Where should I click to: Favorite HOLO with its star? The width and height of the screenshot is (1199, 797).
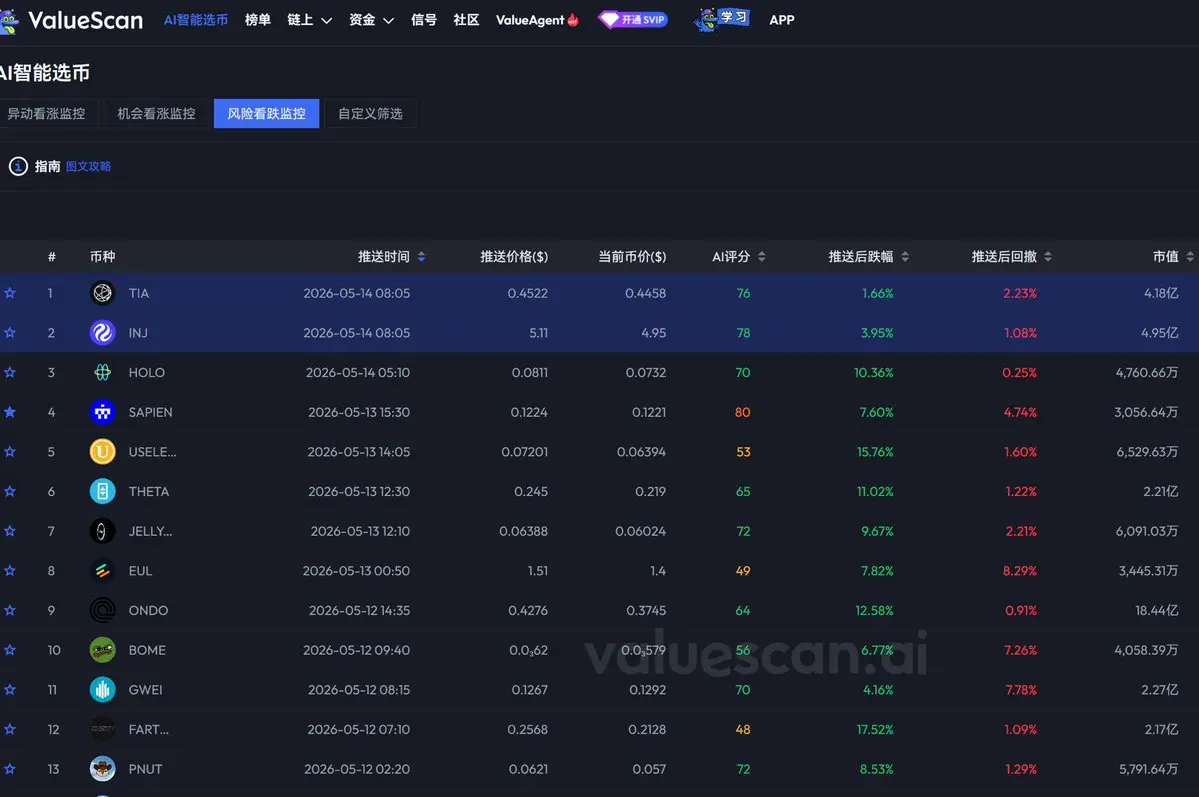(10, 372)
